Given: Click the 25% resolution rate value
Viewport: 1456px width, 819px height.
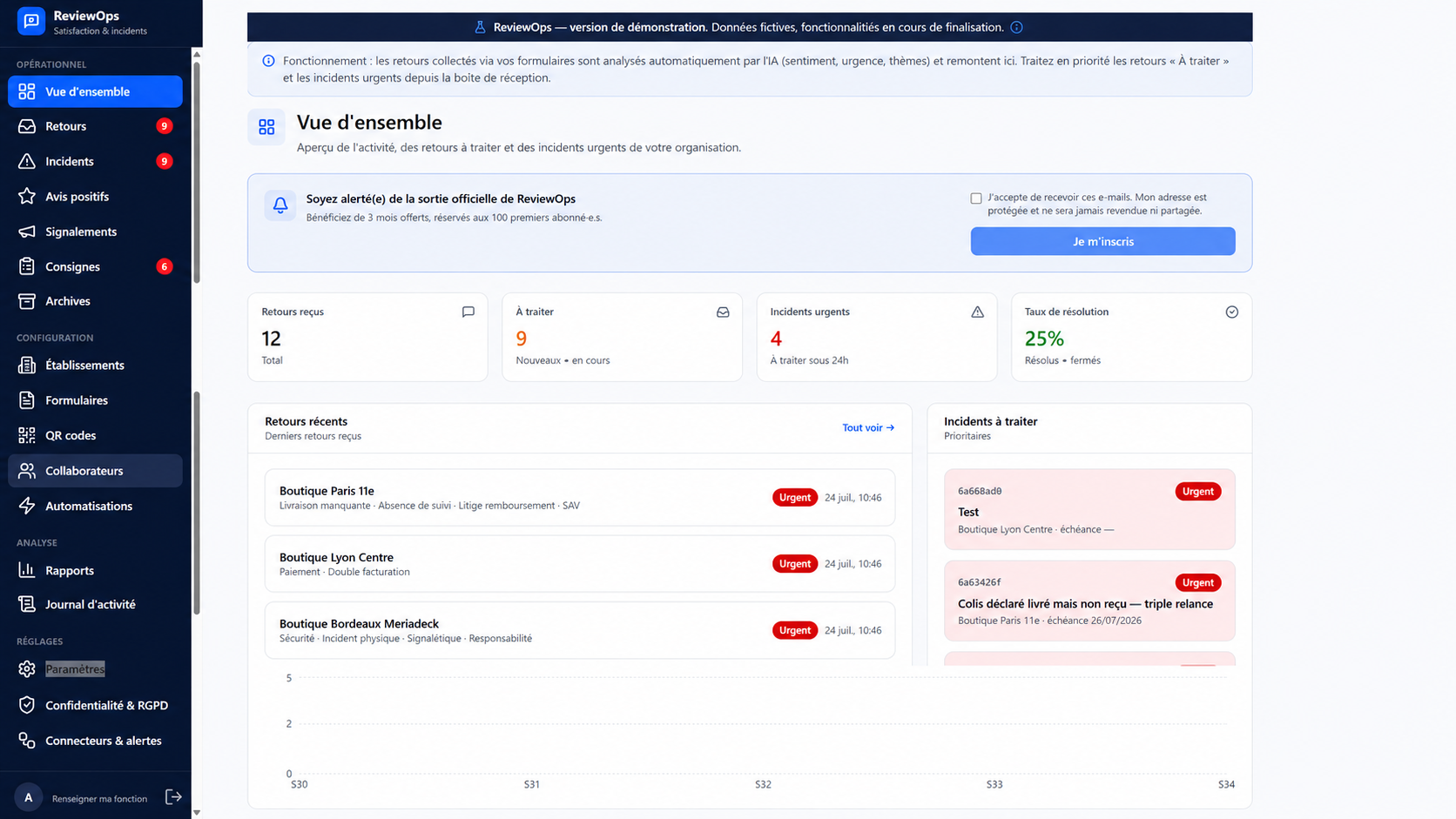Looking at the screenshot, I should 1044,339.
